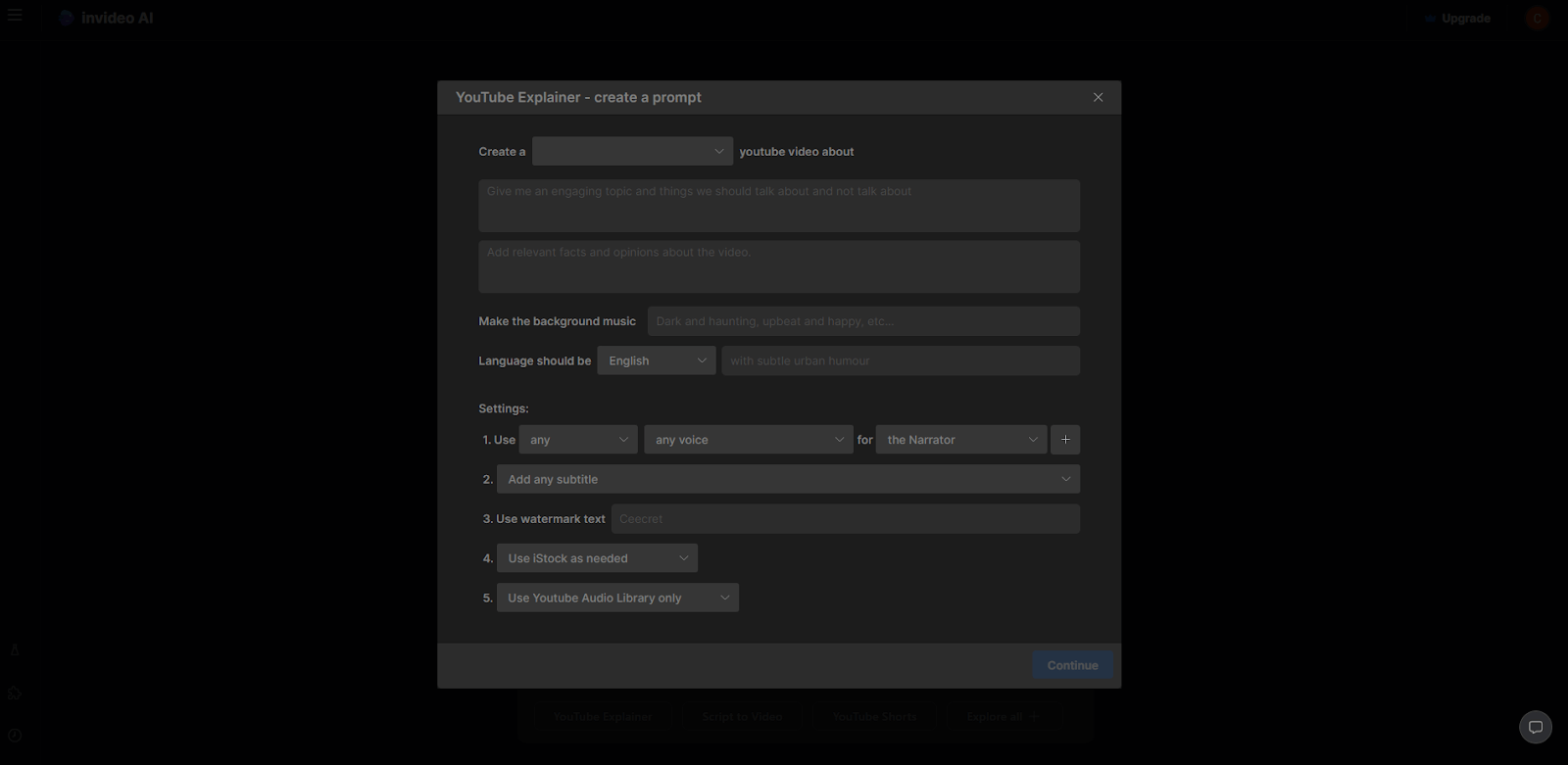1568x765 pixels.
Task: Open the hamburger menu in the top-left
Action: [x=15, y=16]
